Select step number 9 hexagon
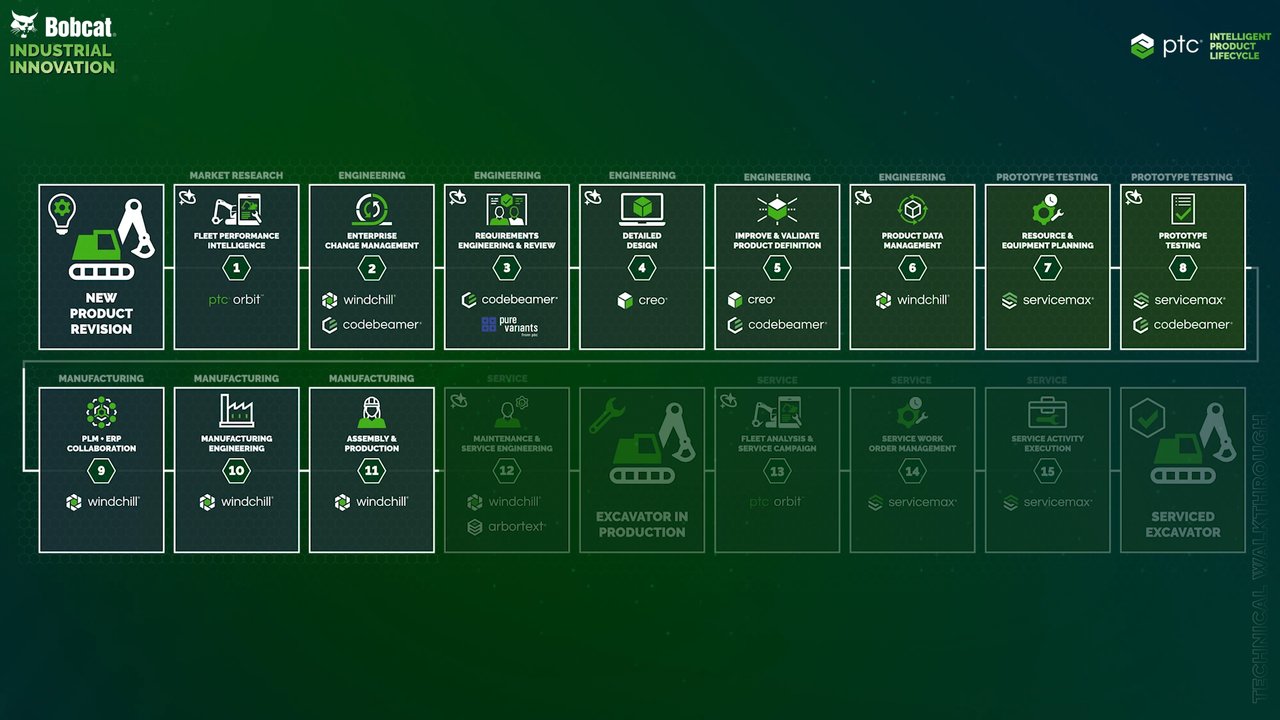The height and width of the screenshot is (720, 1280). coord(101,470)
